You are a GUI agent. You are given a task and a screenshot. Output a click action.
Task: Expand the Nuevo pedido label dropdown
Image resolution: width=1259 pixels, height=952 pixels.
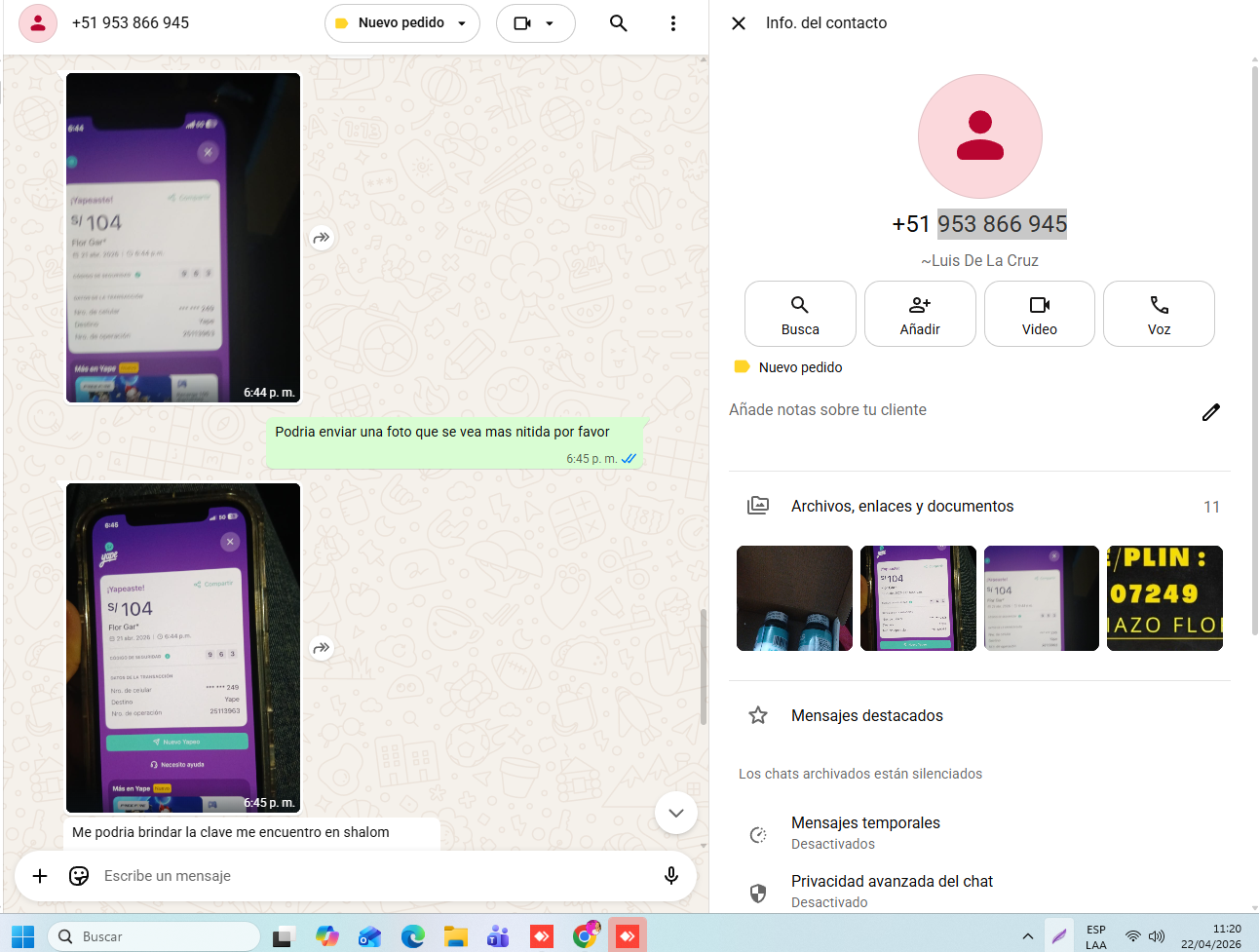point(401,23)
